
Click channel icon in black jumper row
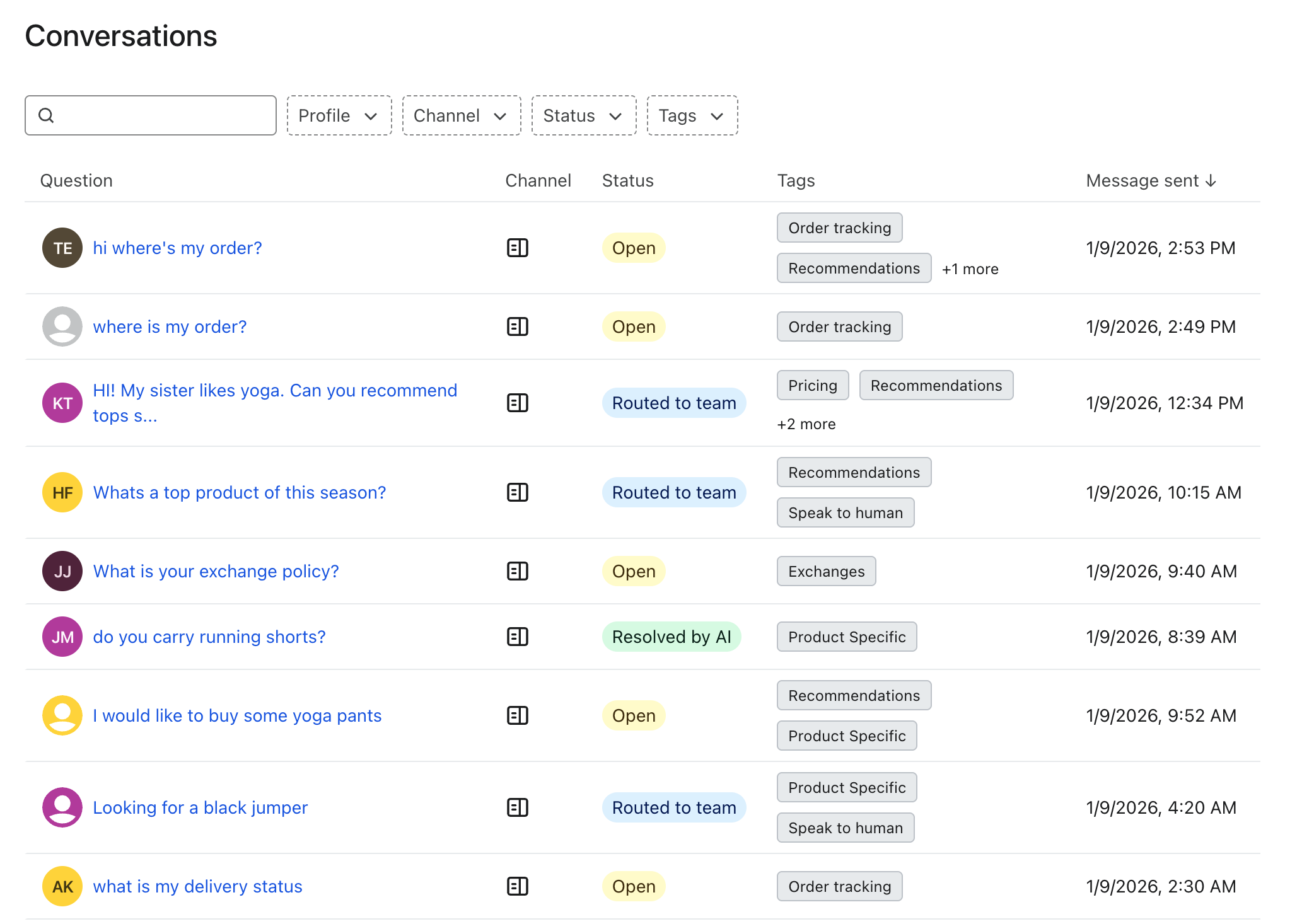[517, 807]
